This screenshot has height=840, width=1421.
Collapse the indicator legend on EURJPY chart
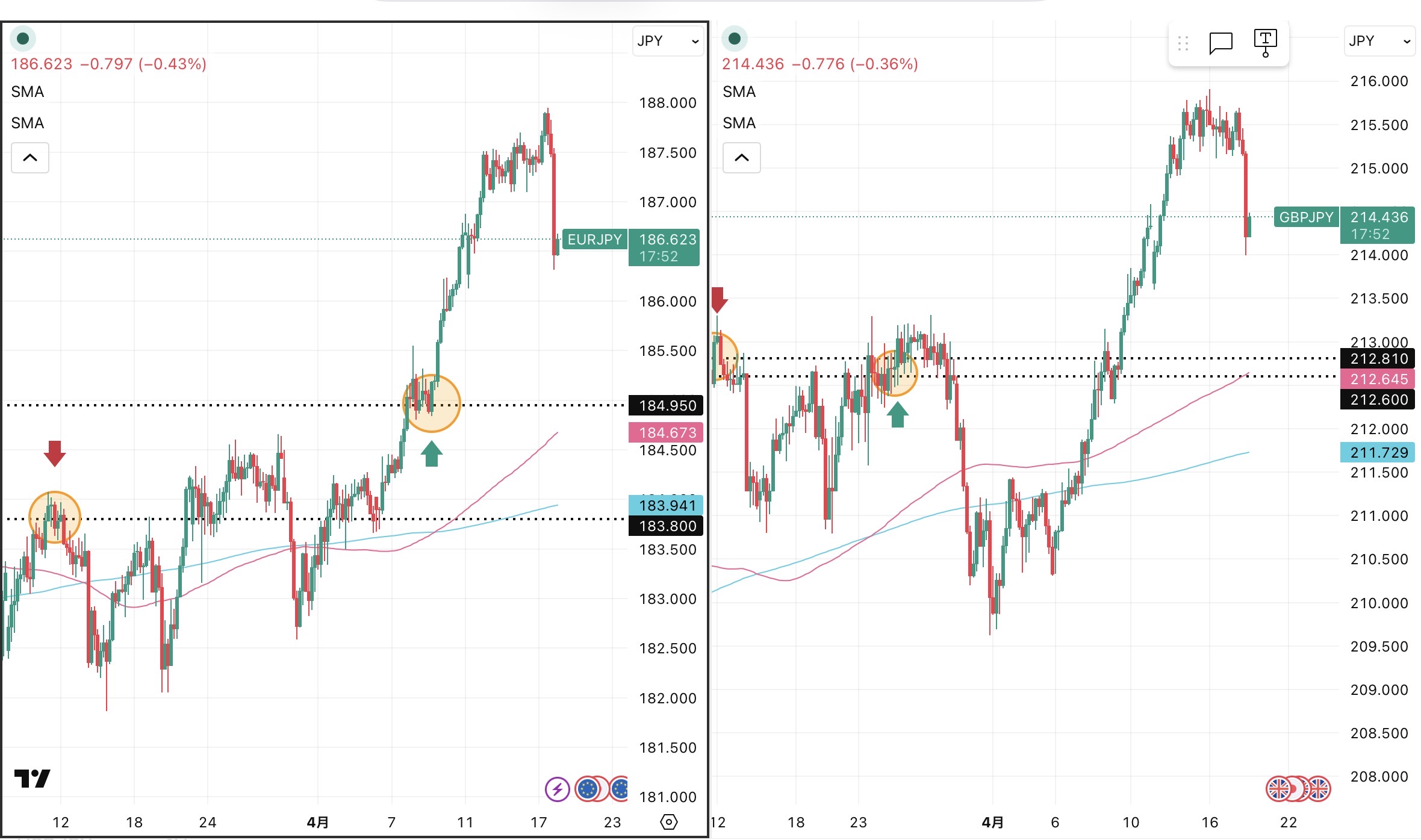pyautogui.click(x=30, y=158)
